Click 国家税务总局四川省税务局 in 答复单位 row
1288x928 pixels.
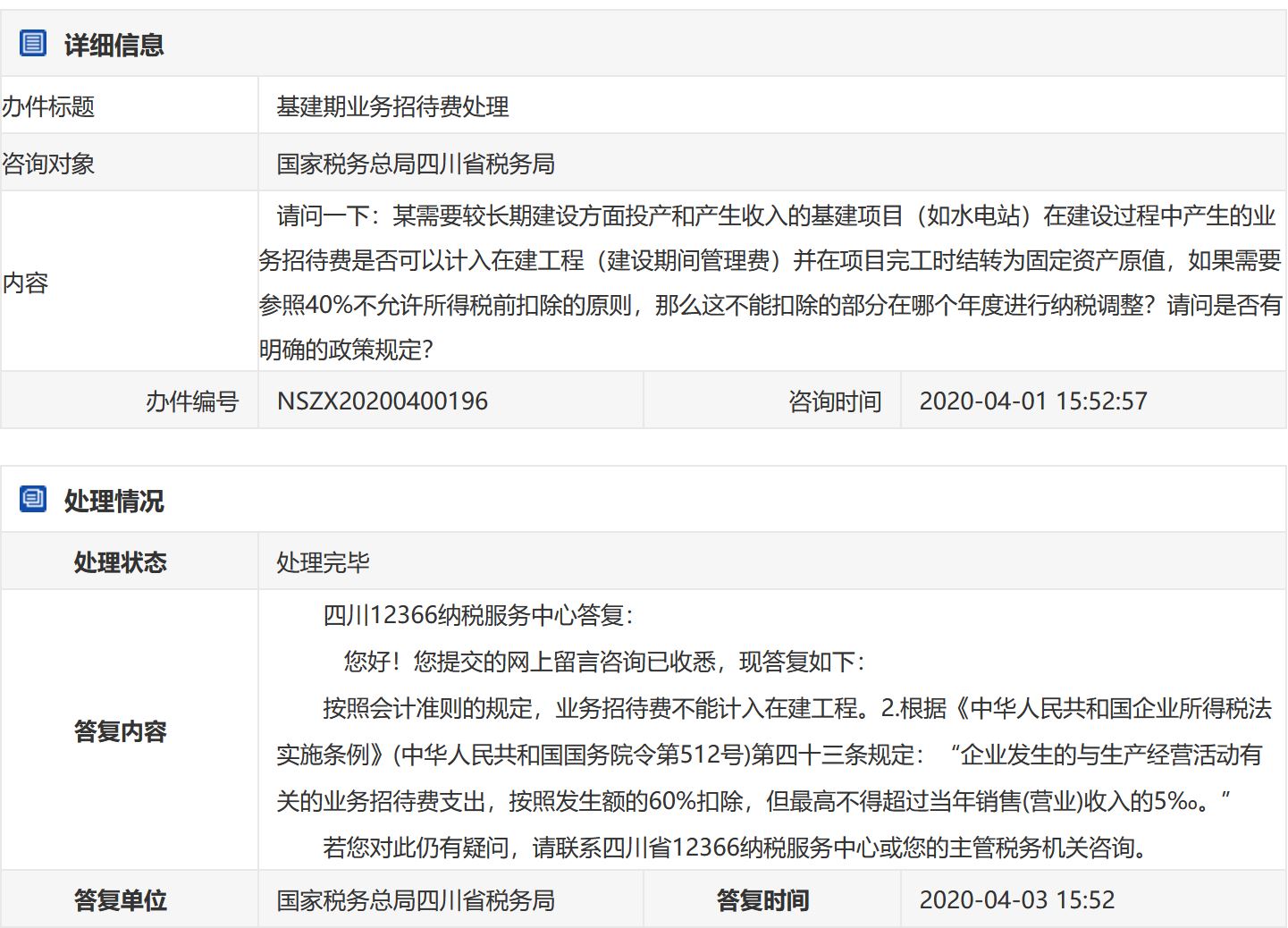click(416, 900)
